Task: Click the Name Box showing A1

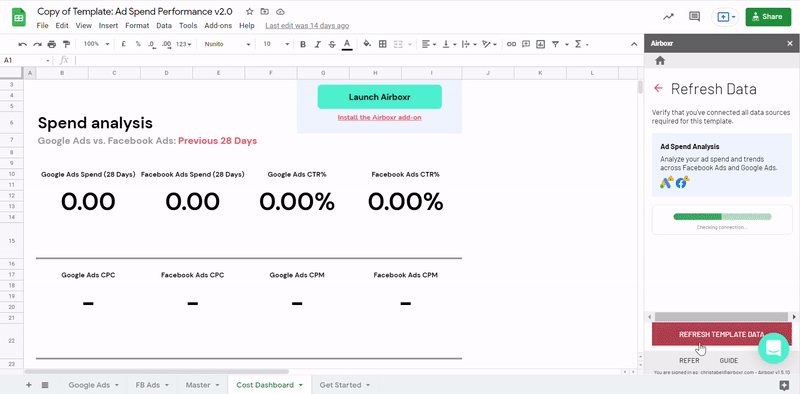Action: click(x=27, y=60)
